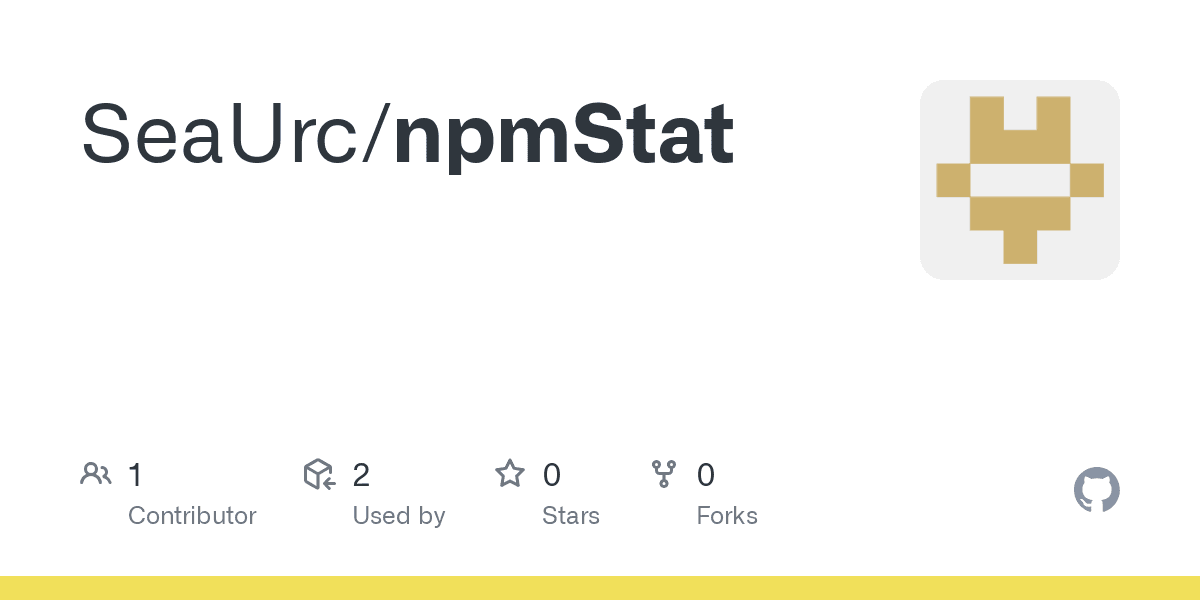This screenshot has height=600, width=1200.
Task: Click the yellow language bar at bottom
Action: 600,588
